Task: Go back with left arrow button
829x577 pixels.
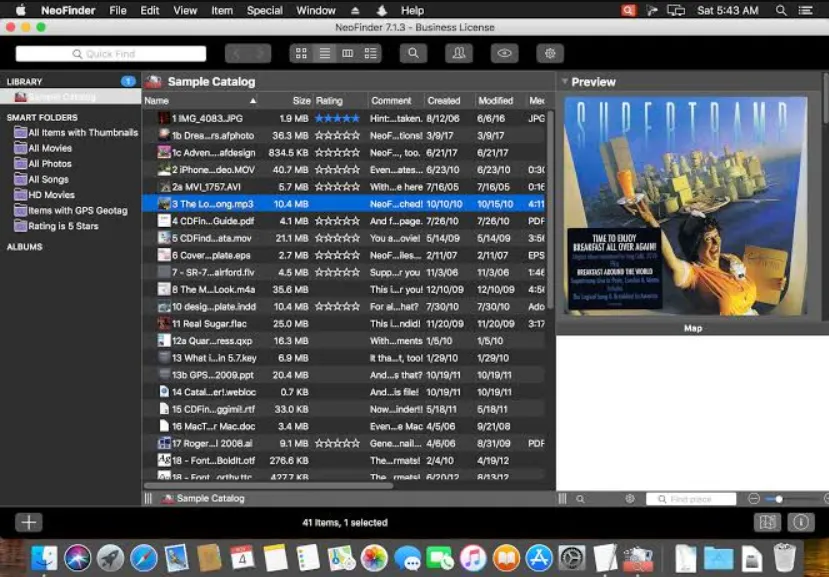Action: 236,53
